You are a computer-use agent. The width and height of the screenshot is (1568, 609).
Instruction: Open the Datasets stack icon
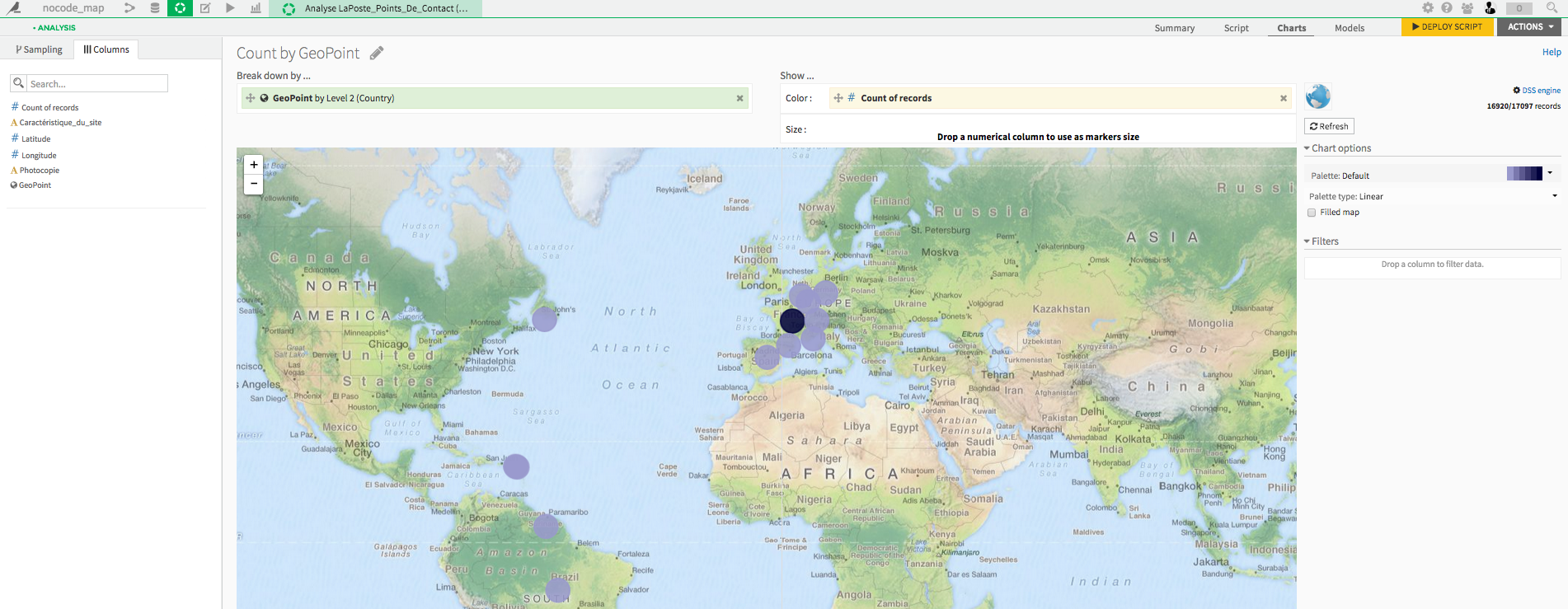pyautogui.click(x=155, y=8)
